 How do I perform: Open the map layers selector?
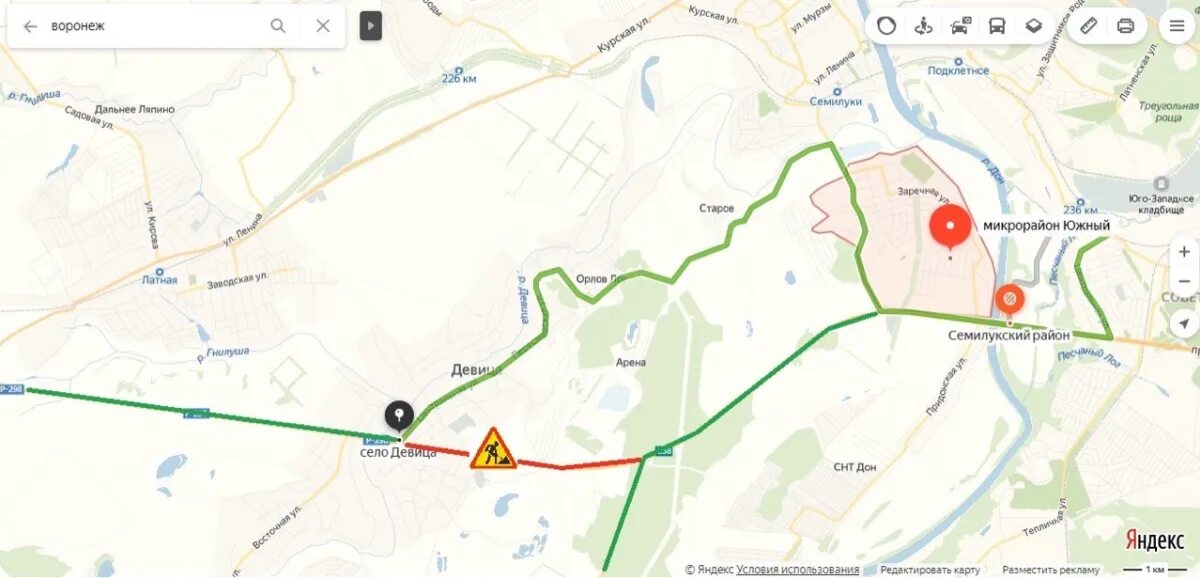coord(1033,26)
